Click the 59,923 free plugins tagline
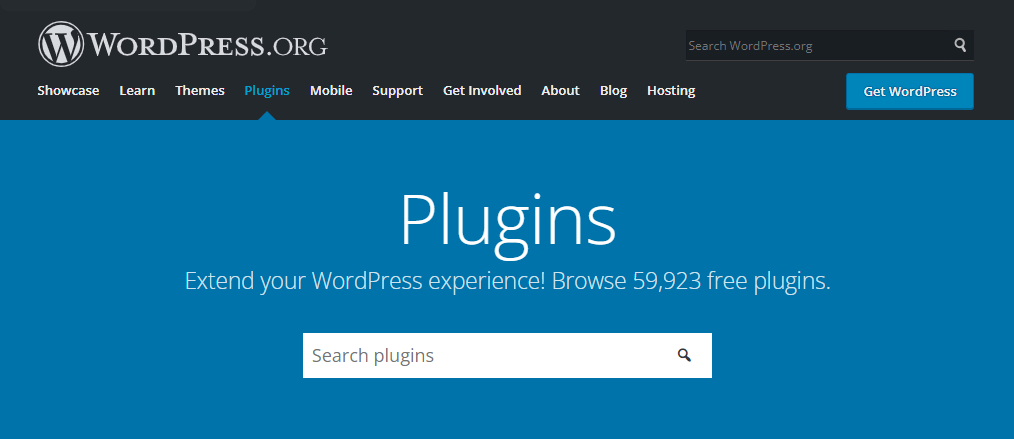 pos(507,281)
